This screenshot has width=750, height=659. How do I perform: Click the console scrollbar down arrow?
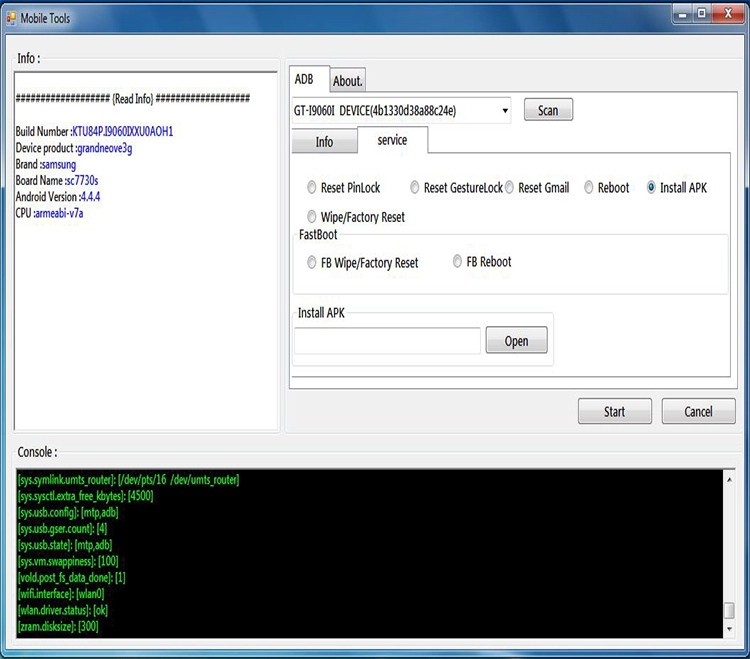[x=729, y=629]
